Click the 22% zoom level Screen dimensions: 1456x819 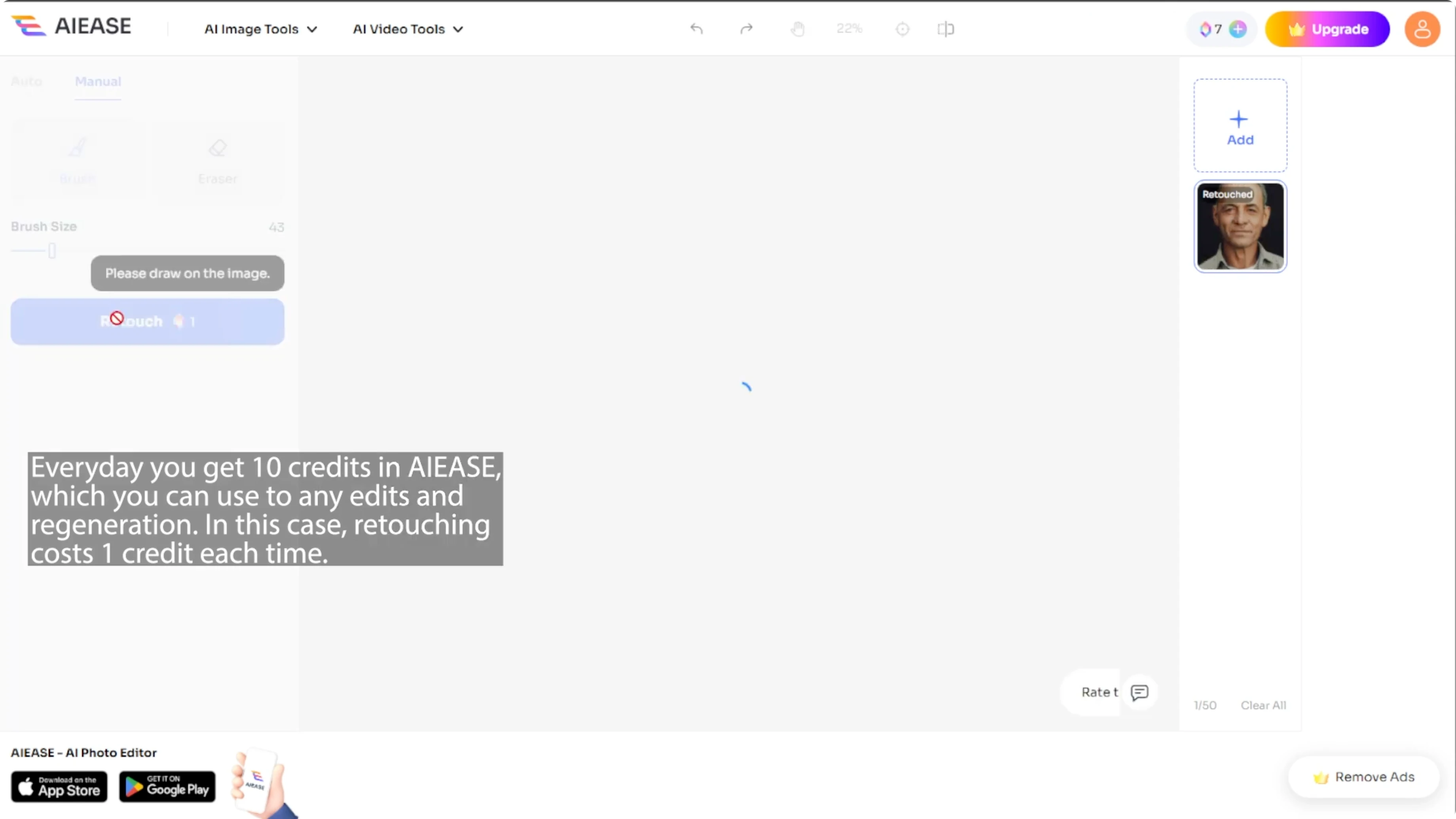click(x=849, y=28)
